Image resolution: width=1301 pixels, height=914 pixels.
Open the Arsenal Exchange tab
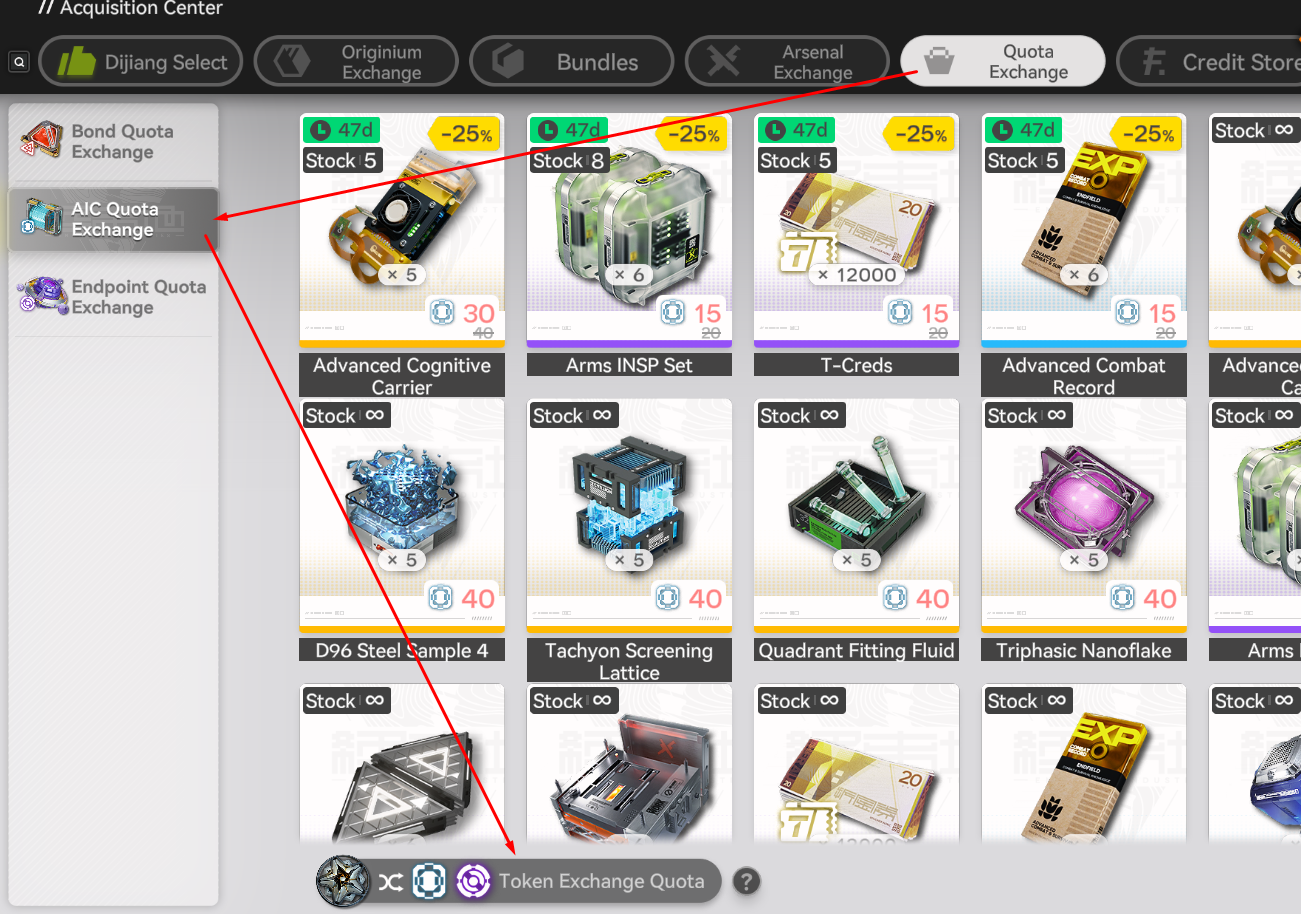[x=787, y=62]
